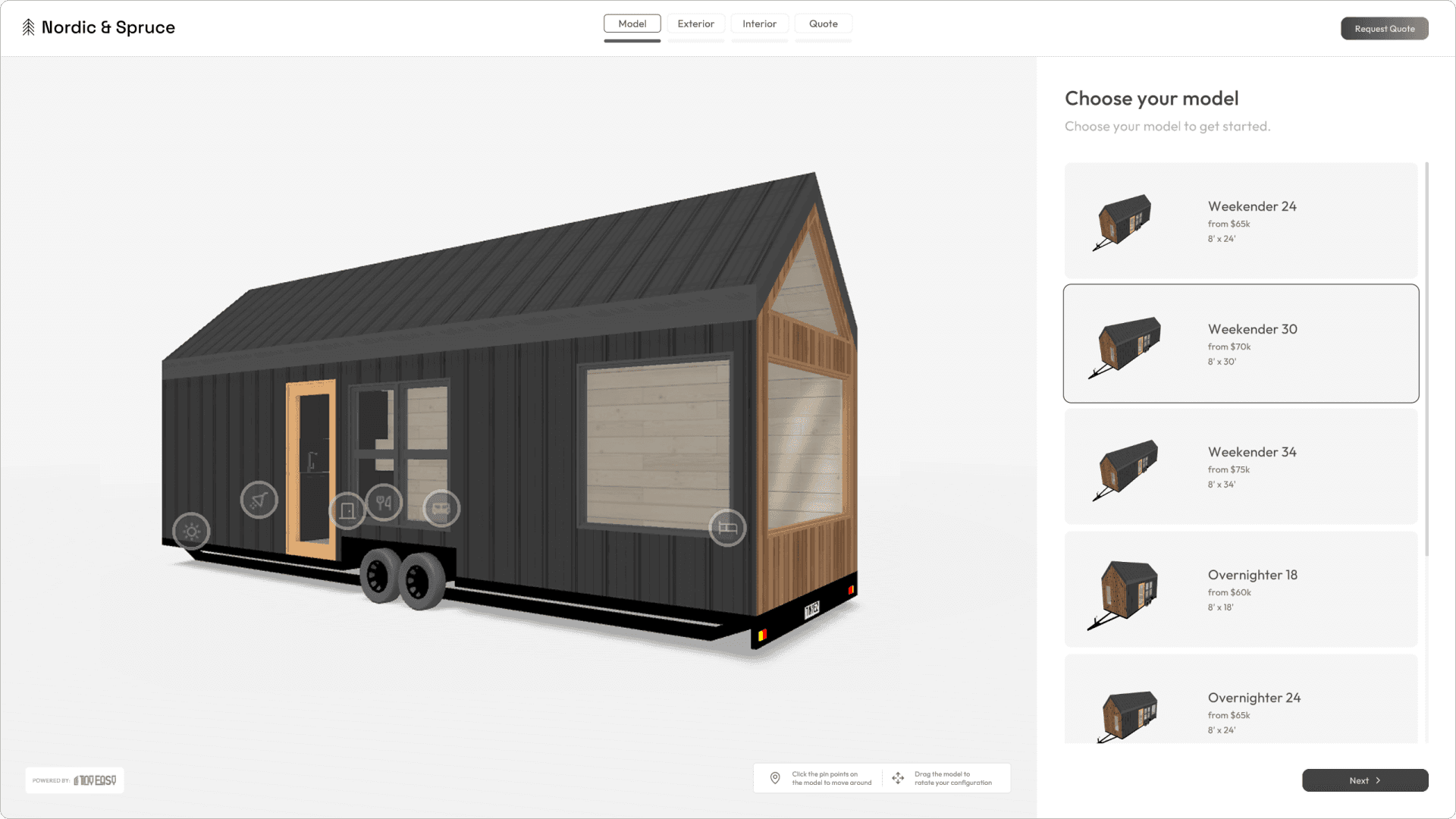This screenshot has width=1456, height=819.
Task: Click the Request Quote button
Action: [x=1385, y=27]
